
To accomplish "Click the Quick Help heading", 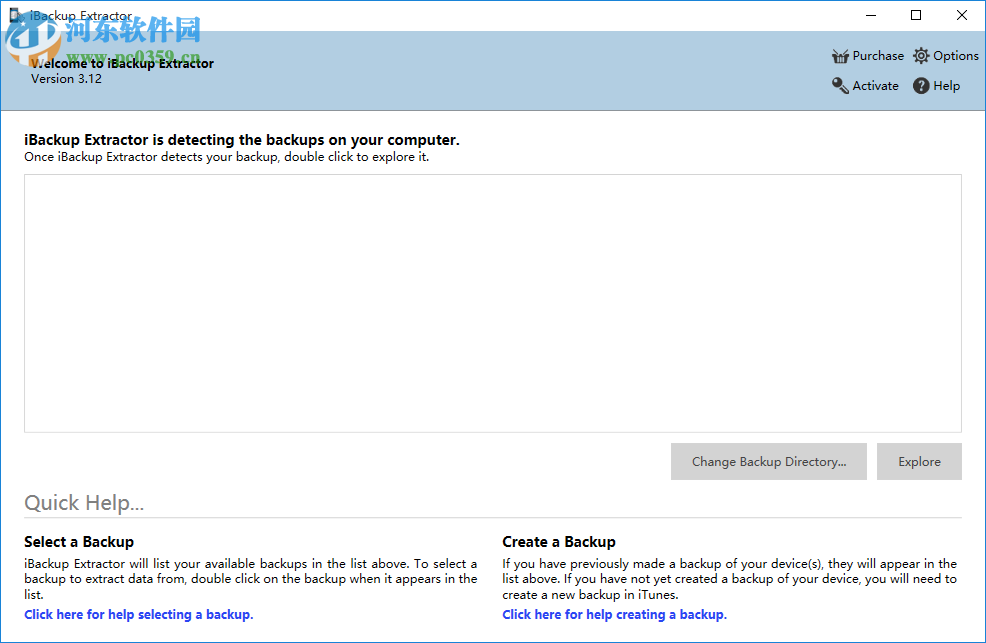I will [84, 503].
